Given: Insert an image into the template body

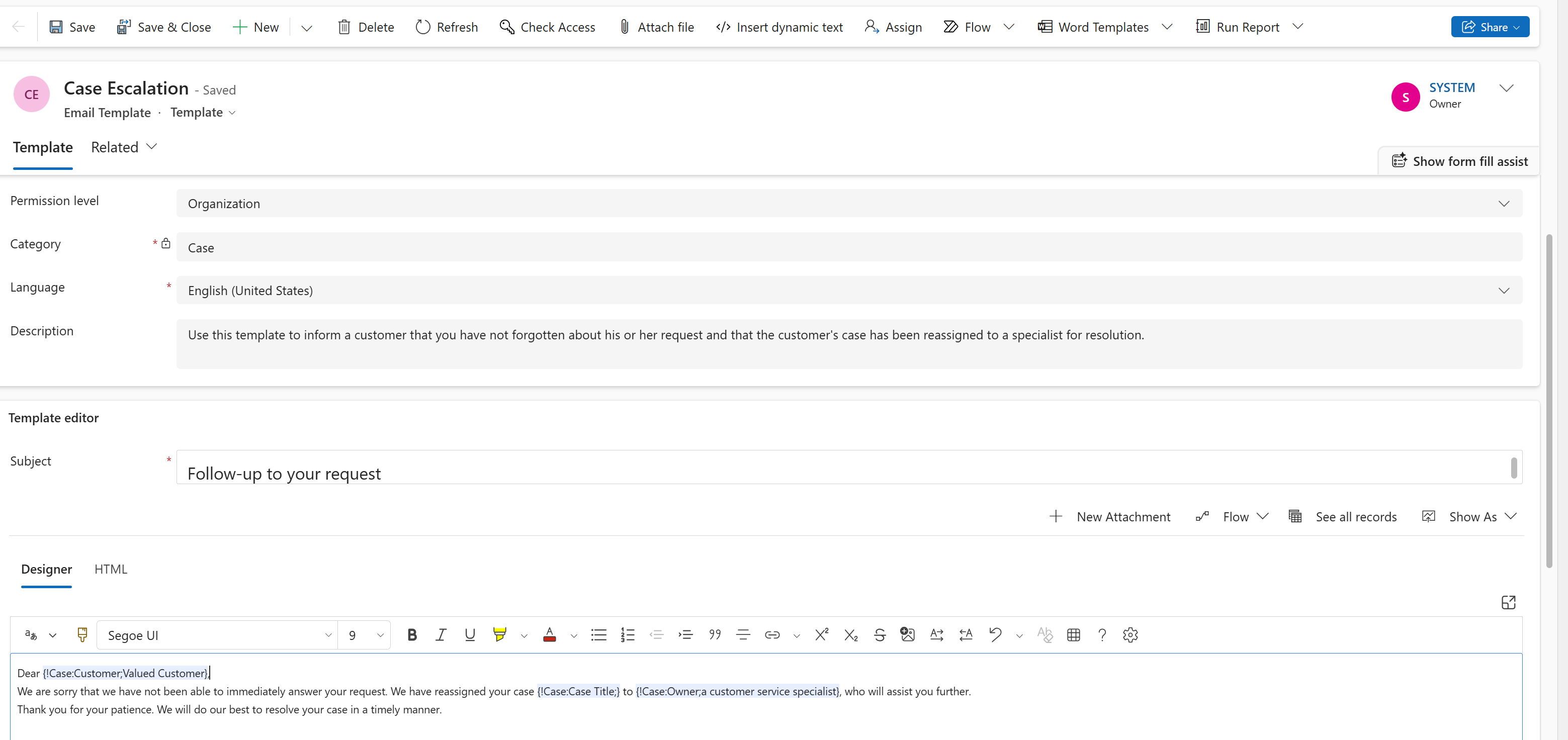Looking at the screenshot, I should (x=908, y=635).
